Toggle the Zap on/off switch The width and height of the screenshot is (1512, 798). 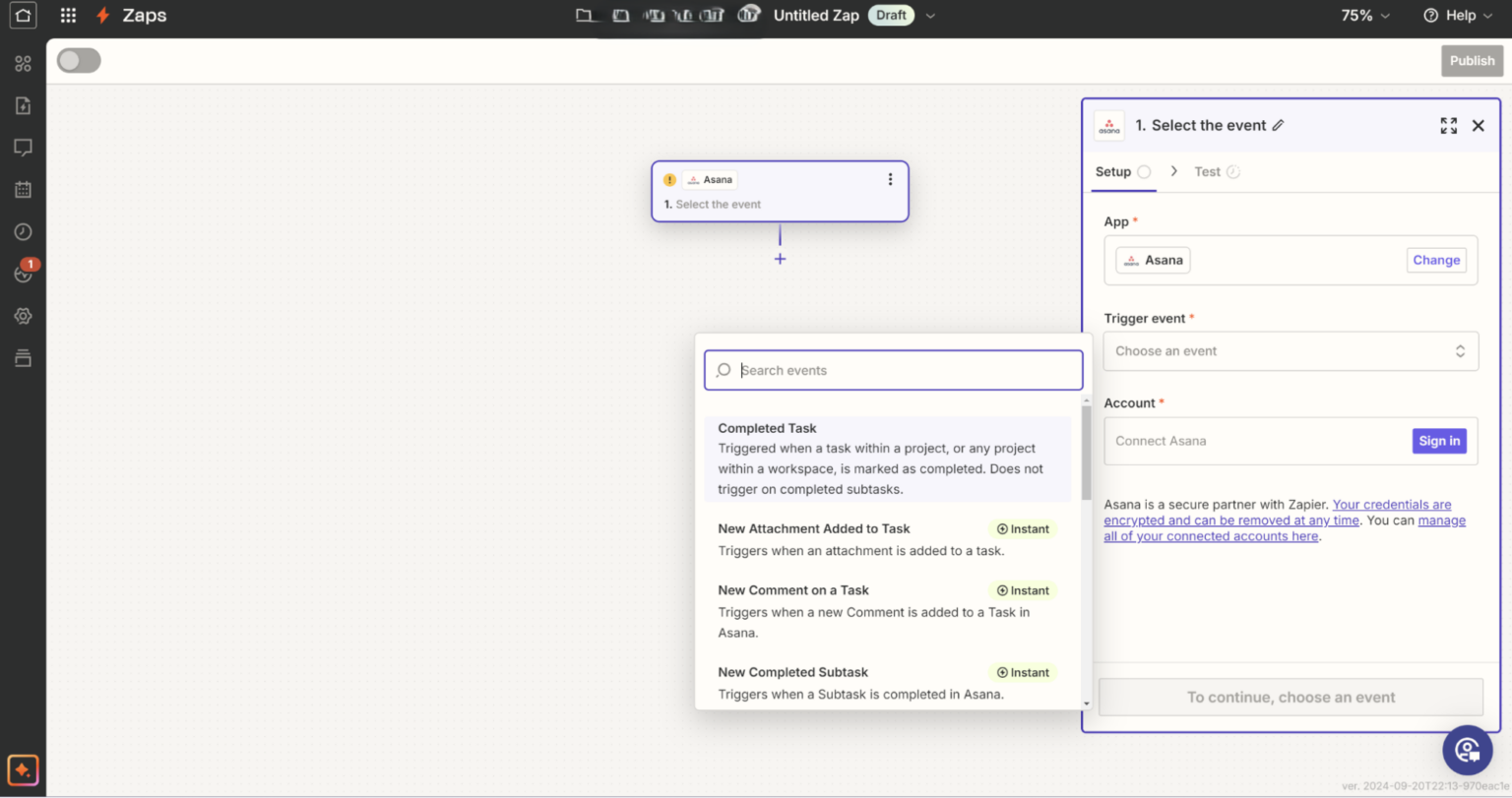coord(78,60)
